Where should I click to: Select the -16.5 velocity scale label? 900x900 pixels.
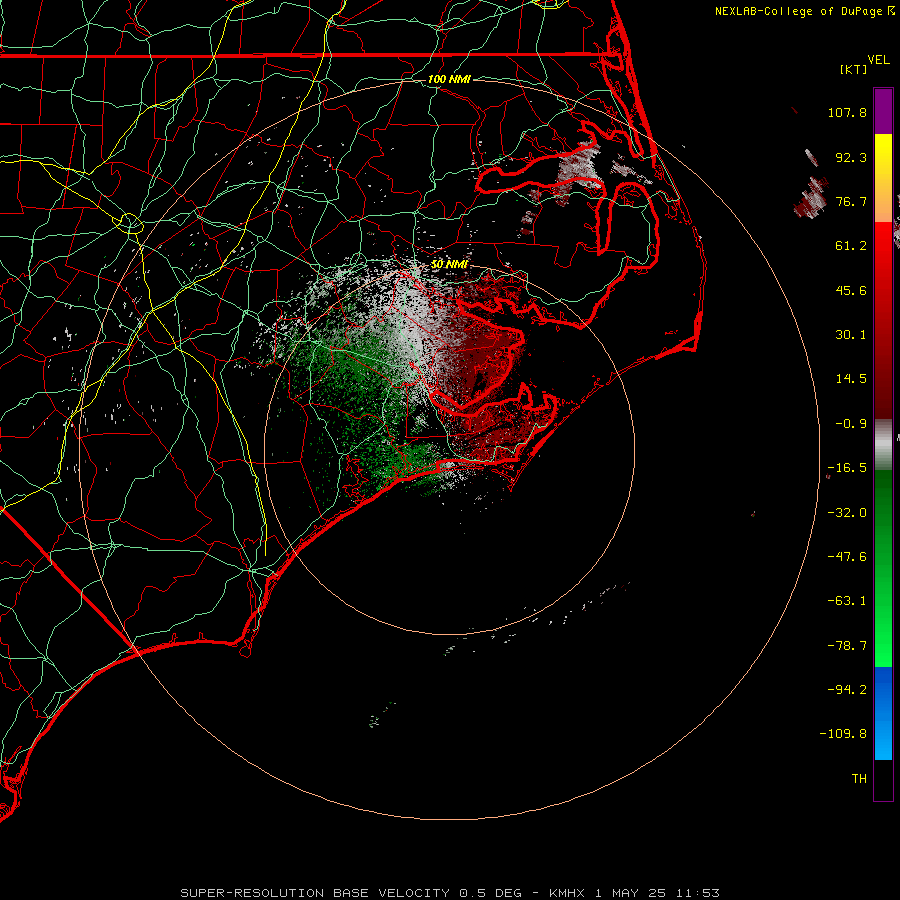coord(847,468)
